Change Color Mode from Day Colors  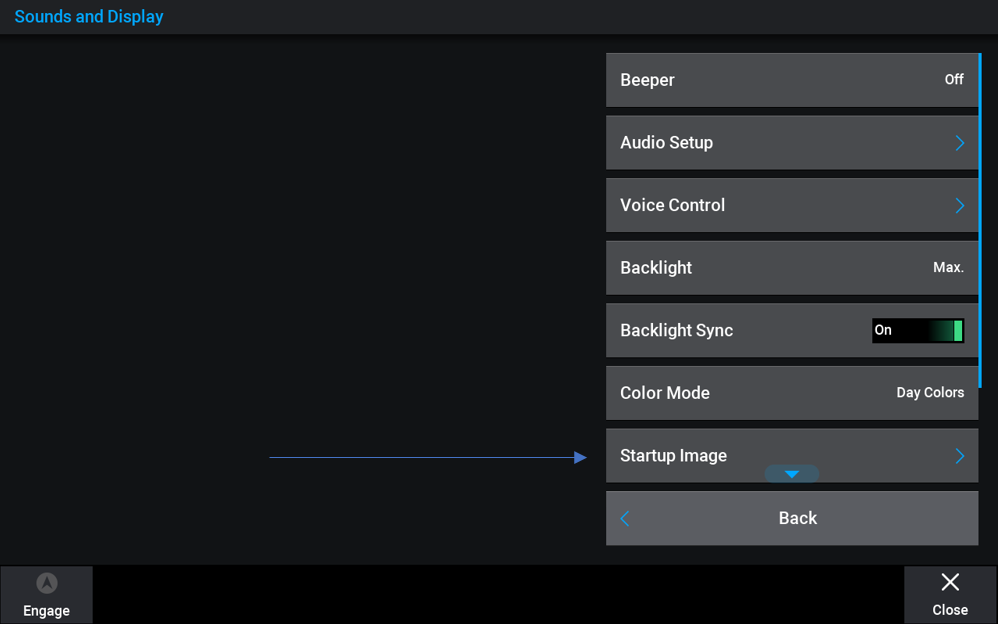point(930,393)
